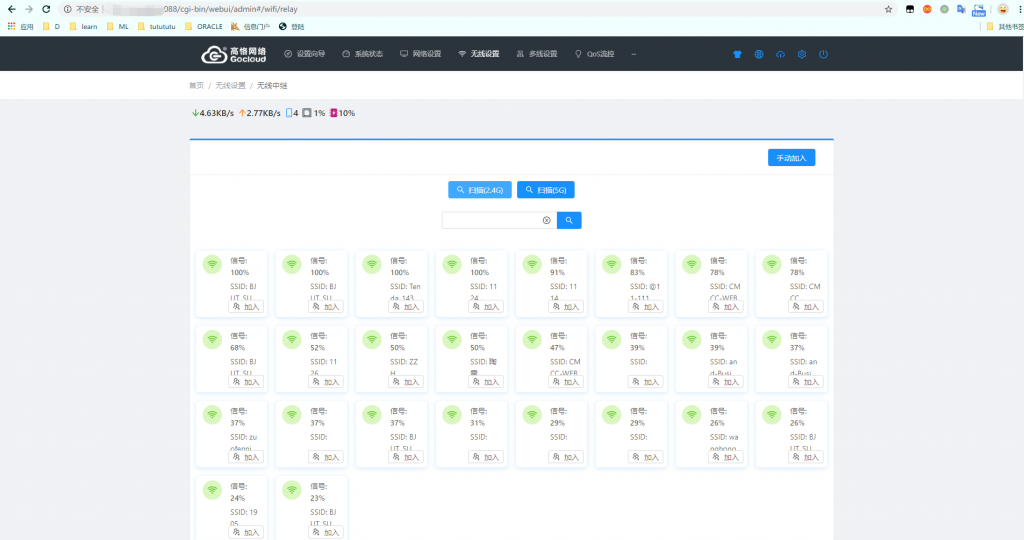Join the CMCC-WEB network with 47% signal
This screenshot has height=540, width=1024.
click(566, 382)
